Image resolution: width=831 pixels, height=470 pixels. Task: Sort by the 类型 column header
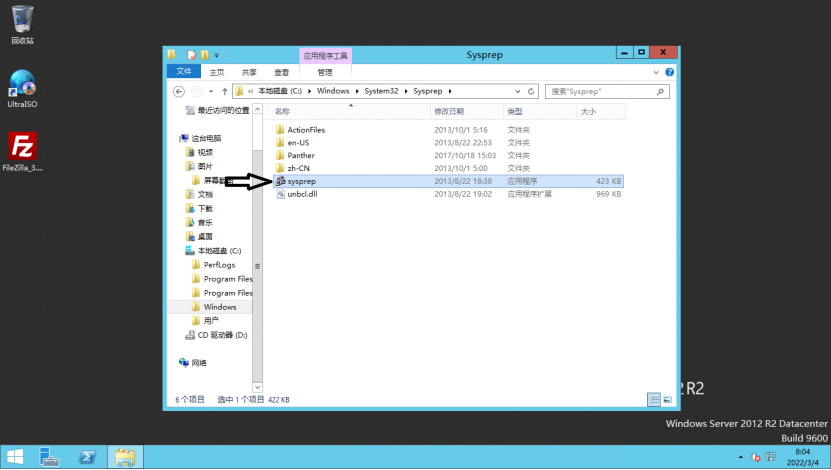tap(540, 111)
